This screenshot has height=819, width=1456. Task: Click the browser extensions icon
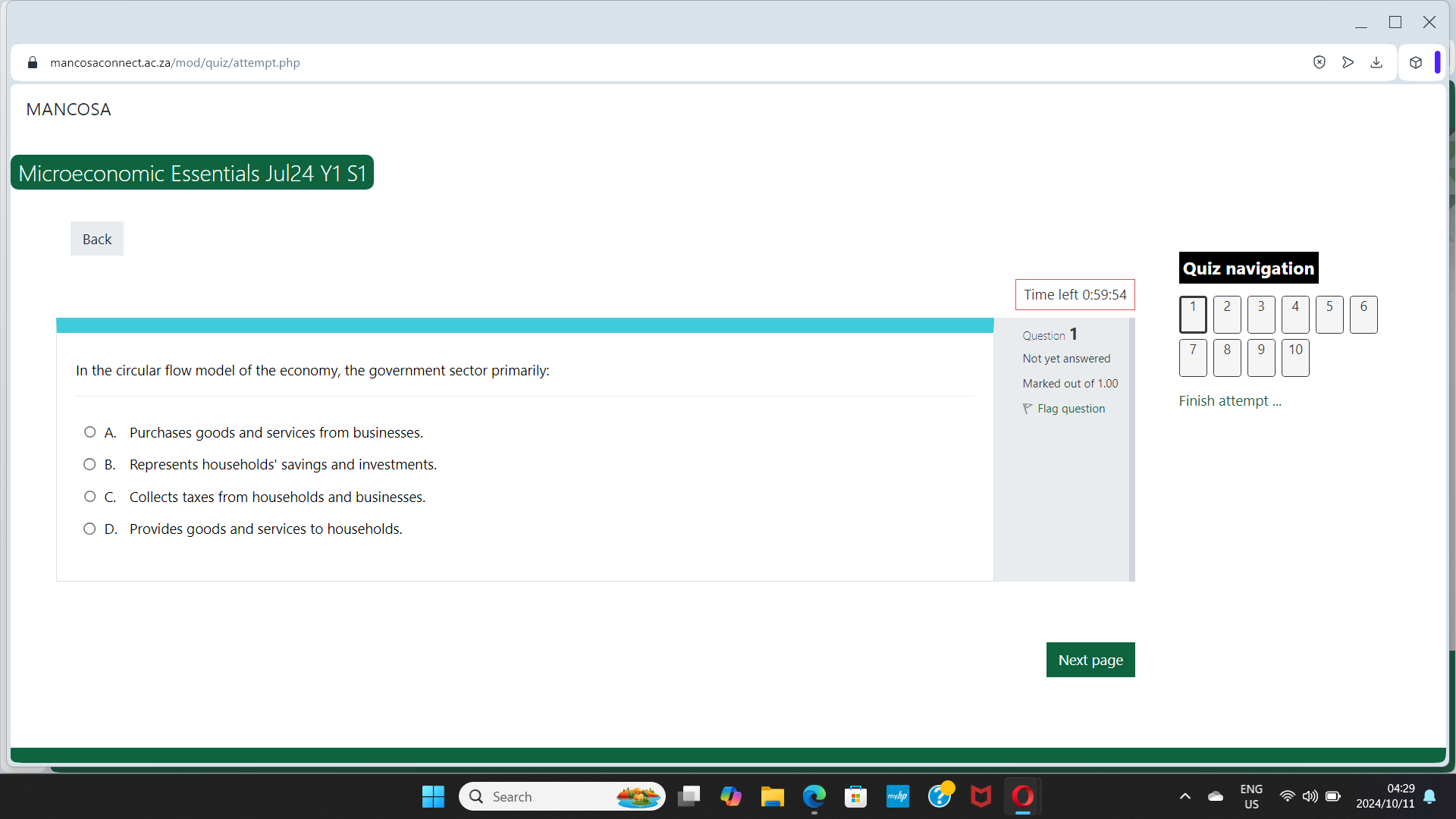tap(1415, 61)
